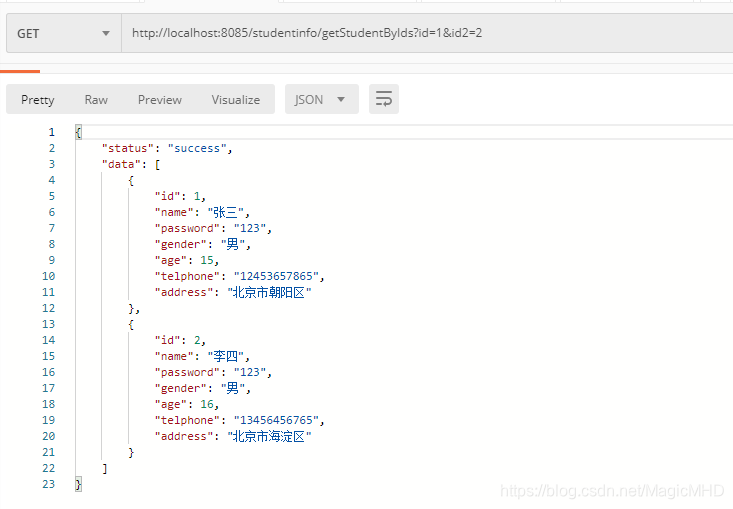Click the age value 16
Screen dimensions: 733x509
click(207, 404)
